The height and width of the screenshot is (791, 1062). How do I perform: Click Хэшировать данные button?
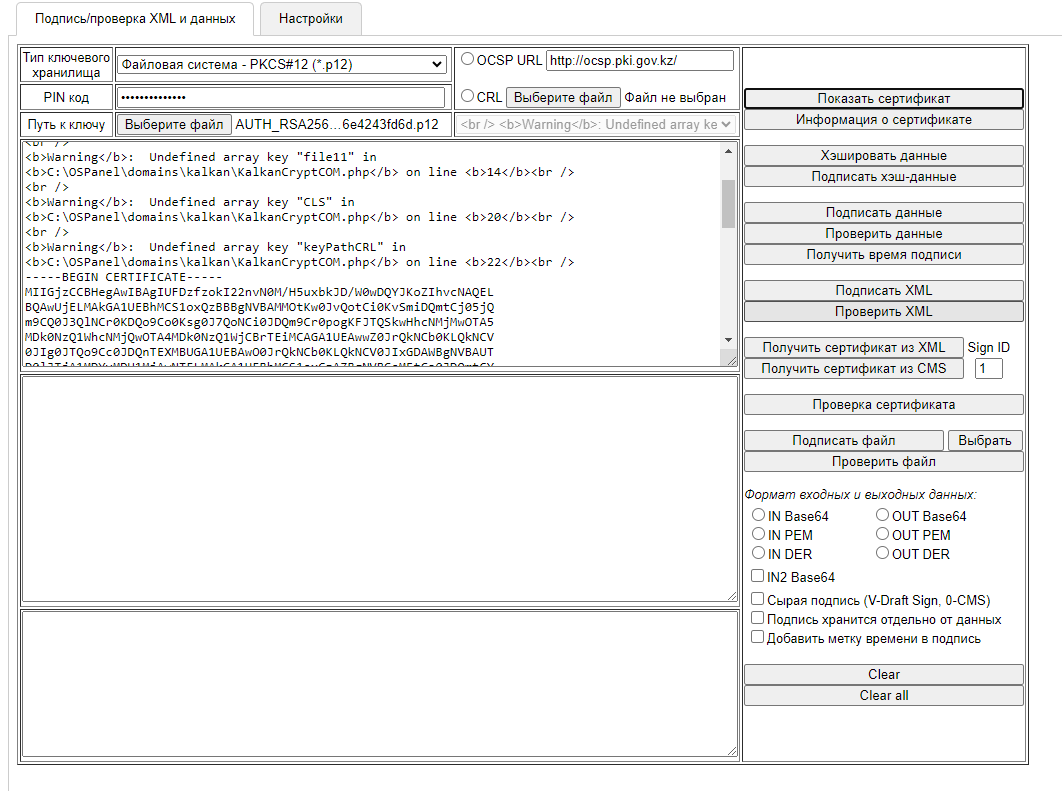pos(883,156)
